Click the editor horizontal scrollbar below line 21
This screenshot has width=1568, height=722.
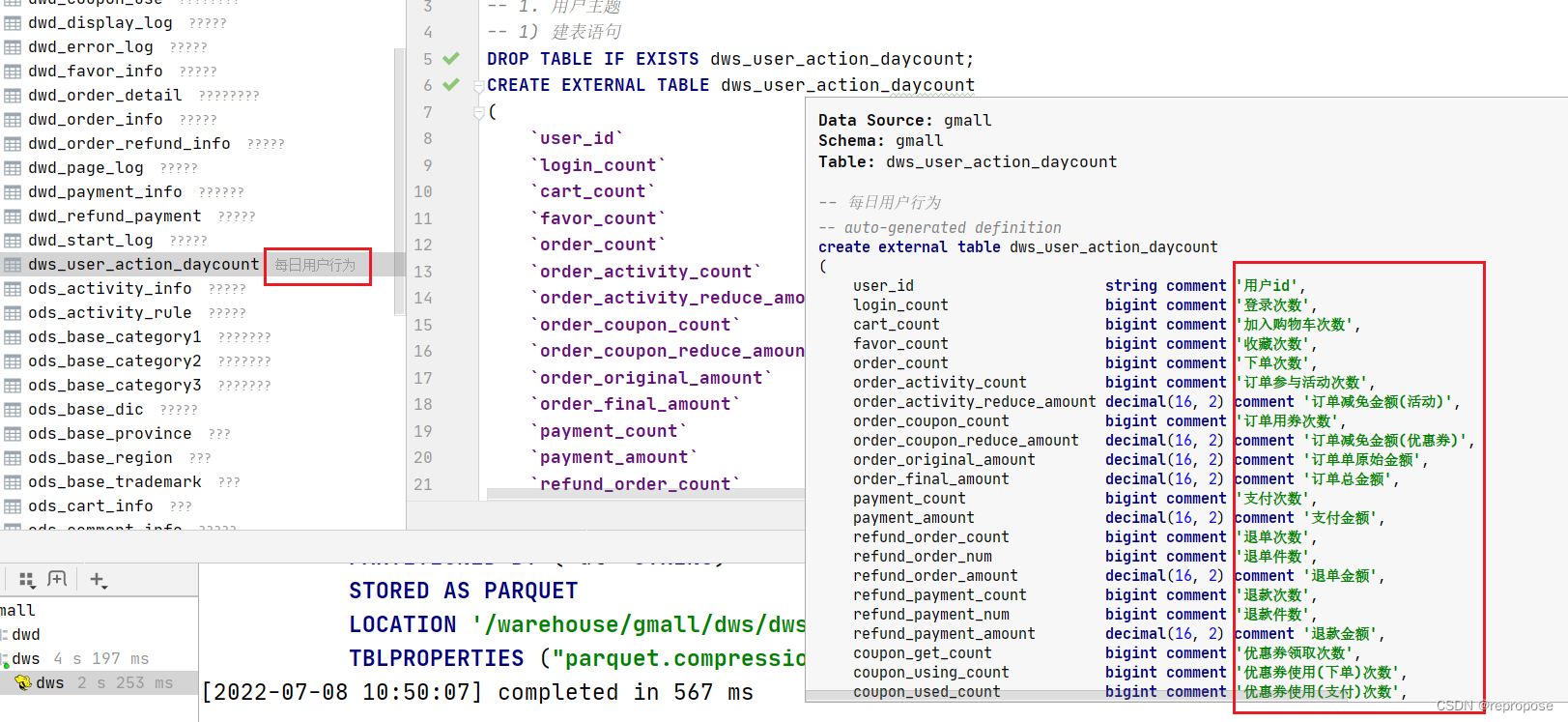click(645, 495)
